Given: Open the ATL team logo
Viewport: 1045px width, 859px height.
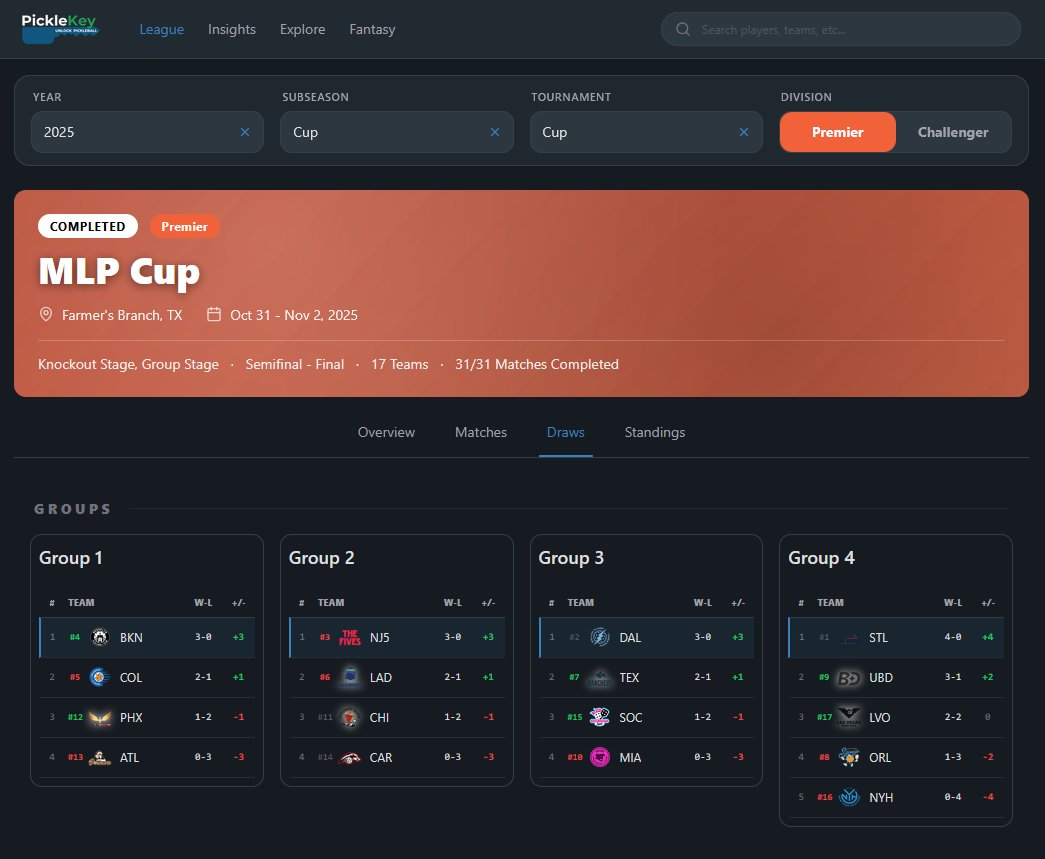Looking at the screenshot, I should click(100, 757).
